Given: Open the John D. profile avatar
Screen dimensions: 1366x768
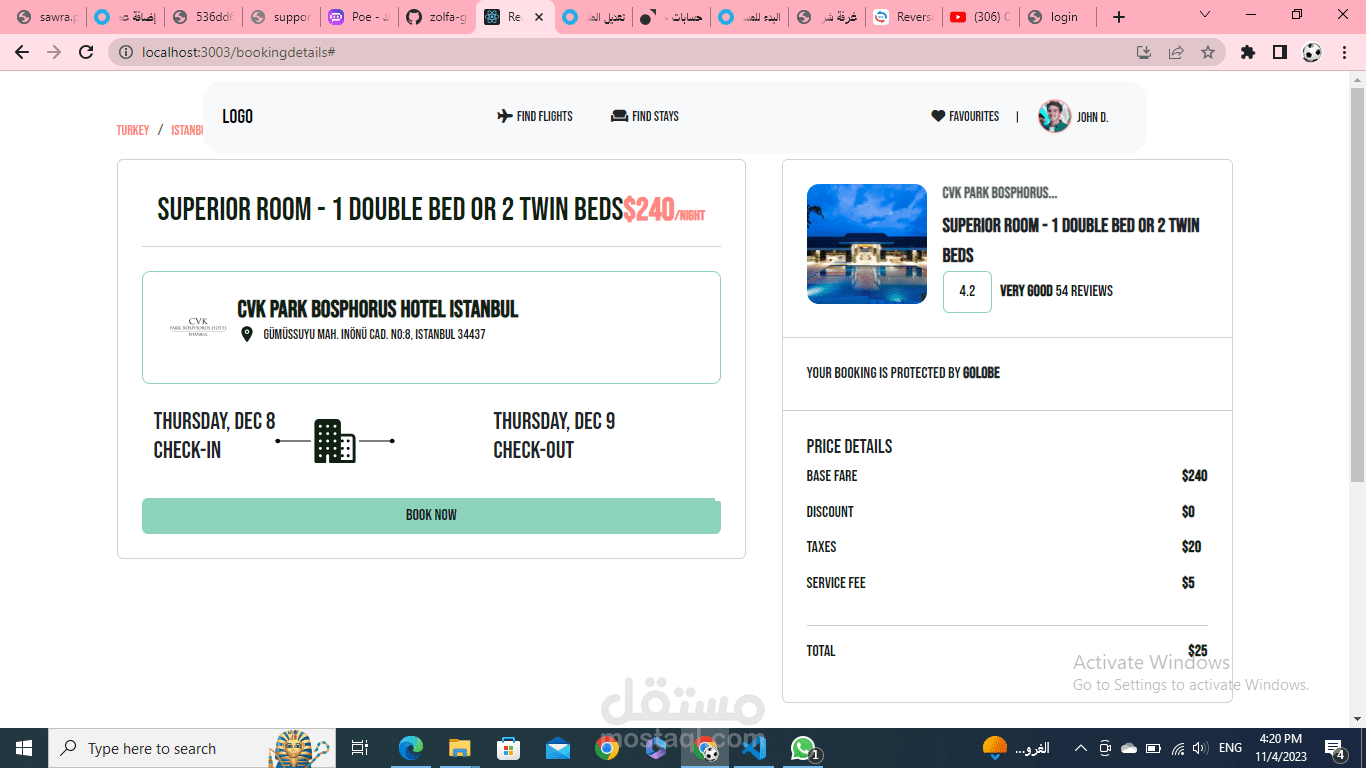Looking at the screenshot, I should pos(1054,116).
